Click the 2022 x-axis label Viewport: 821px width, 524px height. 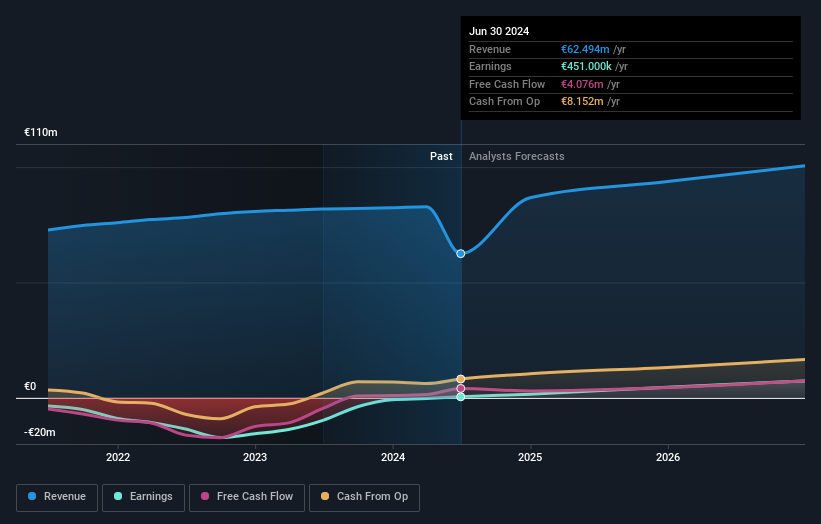[x=118, y=457]
